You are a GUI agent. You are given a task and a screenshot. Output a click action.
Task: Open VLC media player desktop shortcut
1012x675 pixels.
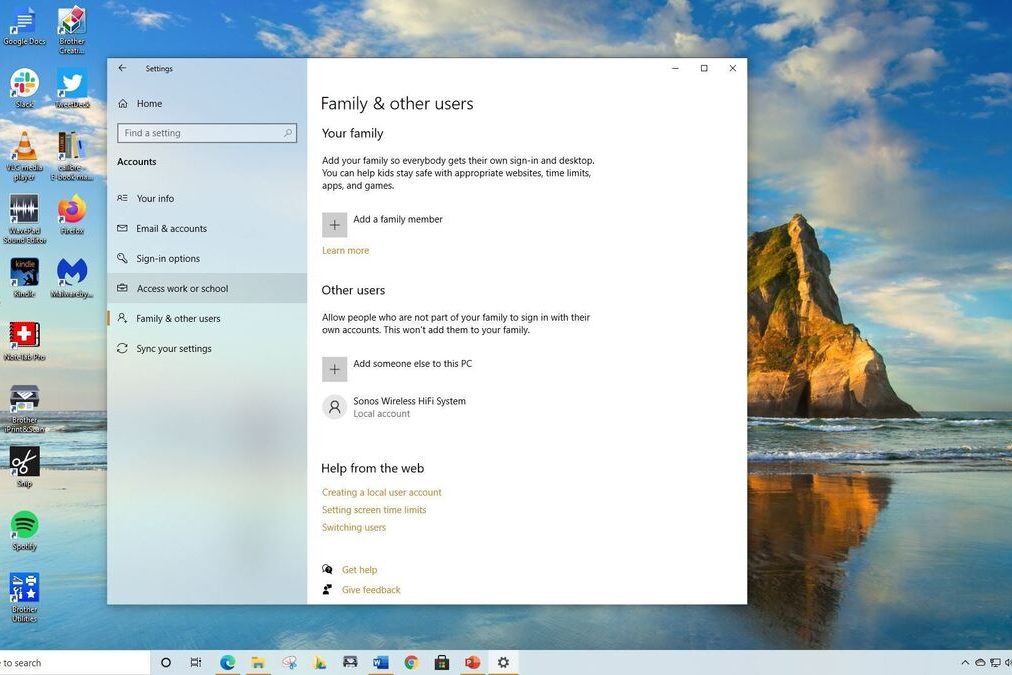(25, 150)
